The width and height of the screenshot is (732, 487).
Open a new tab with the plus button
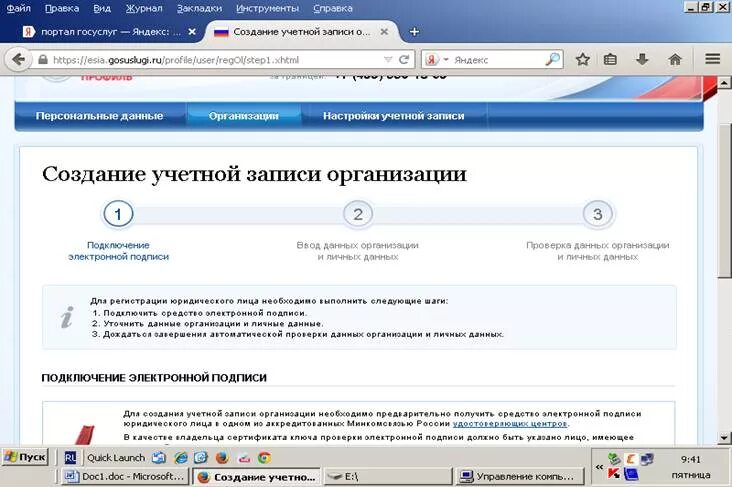[414, 32]
